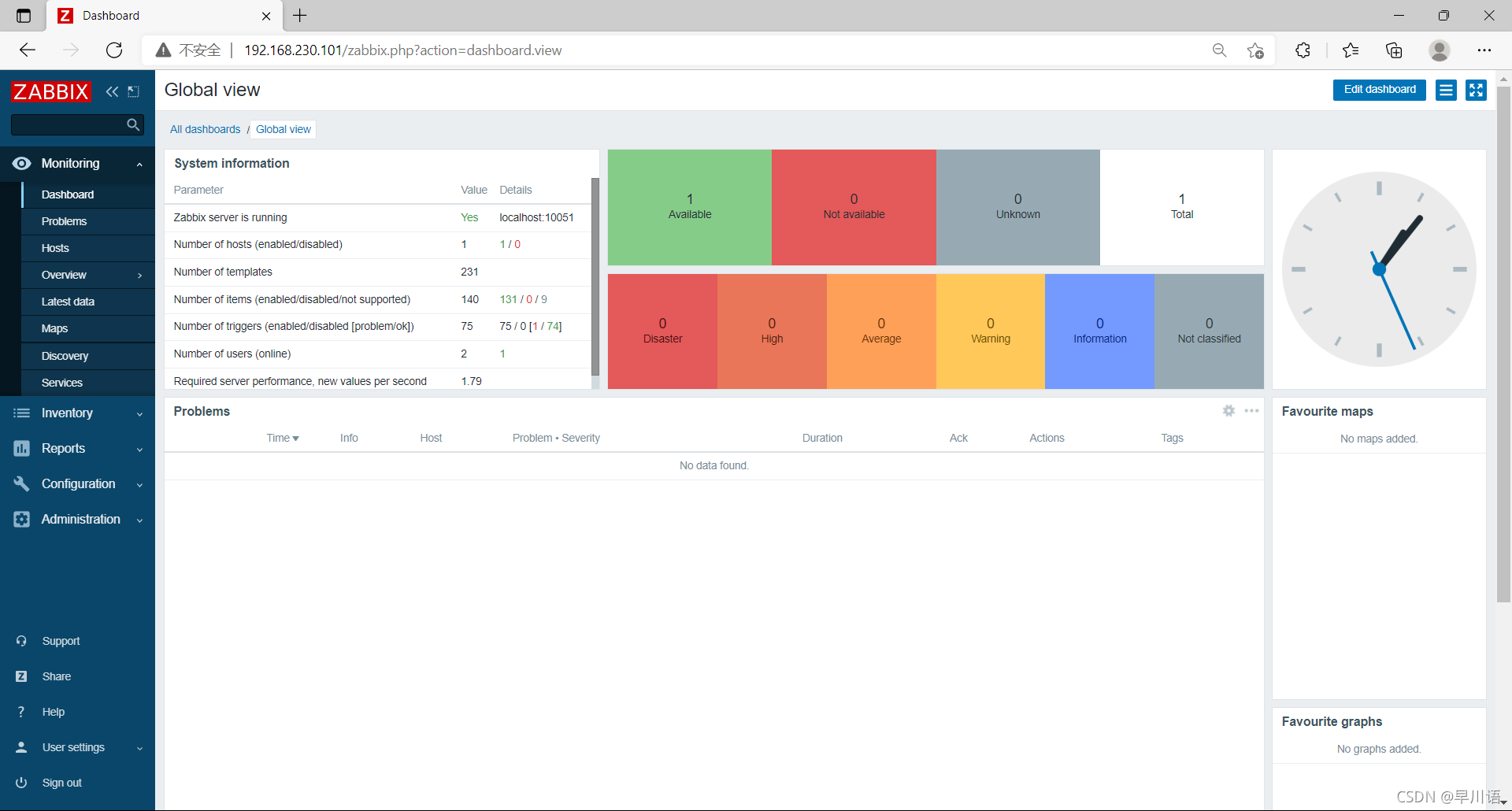Follow the All dashboards breadcrumb link

click(205, 129)
